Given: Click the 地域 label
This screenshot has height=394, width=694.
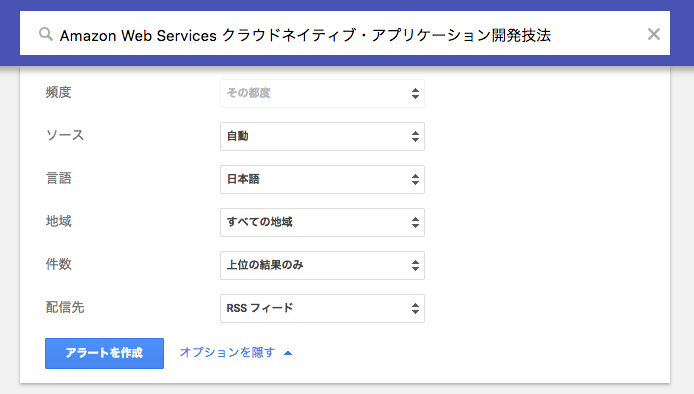Looking at the screenshot, I should 58,221.
